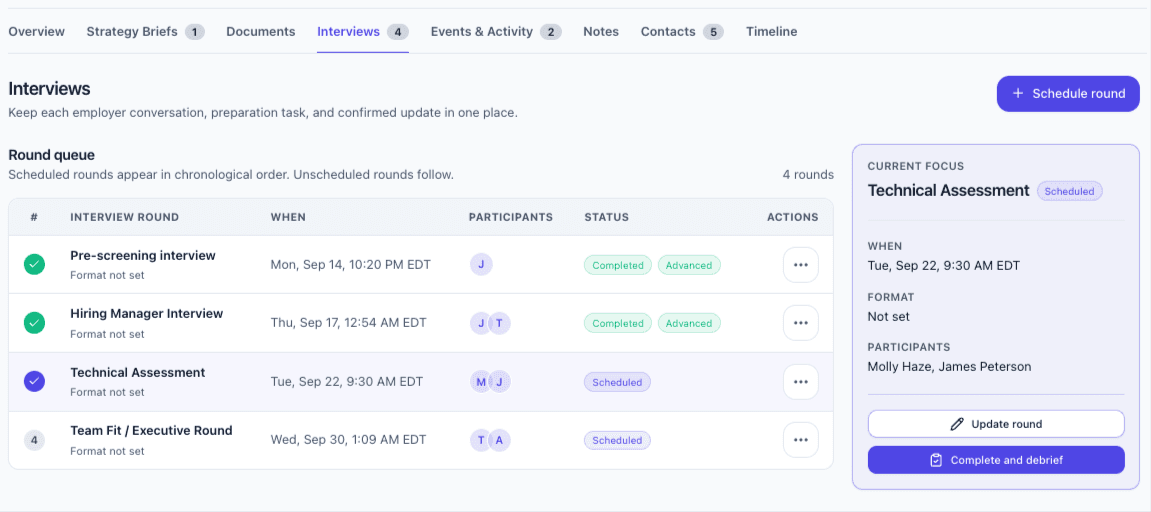Switch to the Overview tab
This screenshot has height=512, width=1151.
tap(37, 32)
